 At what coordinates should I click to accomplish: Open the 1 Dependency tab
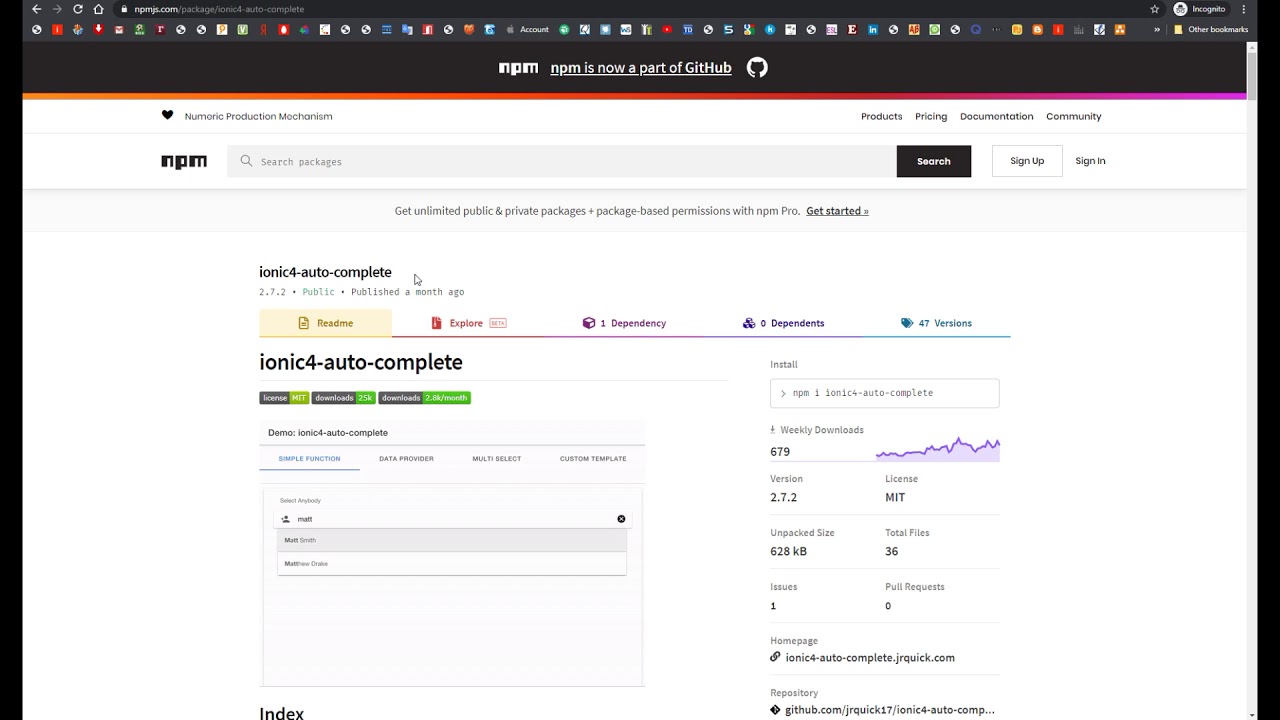(x=624, y=323)
